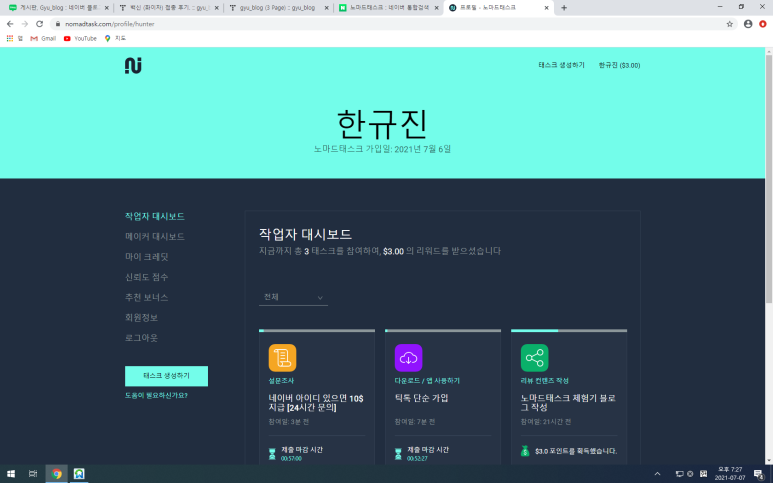Click the 00:57:00 deadline timer text
Viewport: 773px width, 483px height.
click(291, 459)
